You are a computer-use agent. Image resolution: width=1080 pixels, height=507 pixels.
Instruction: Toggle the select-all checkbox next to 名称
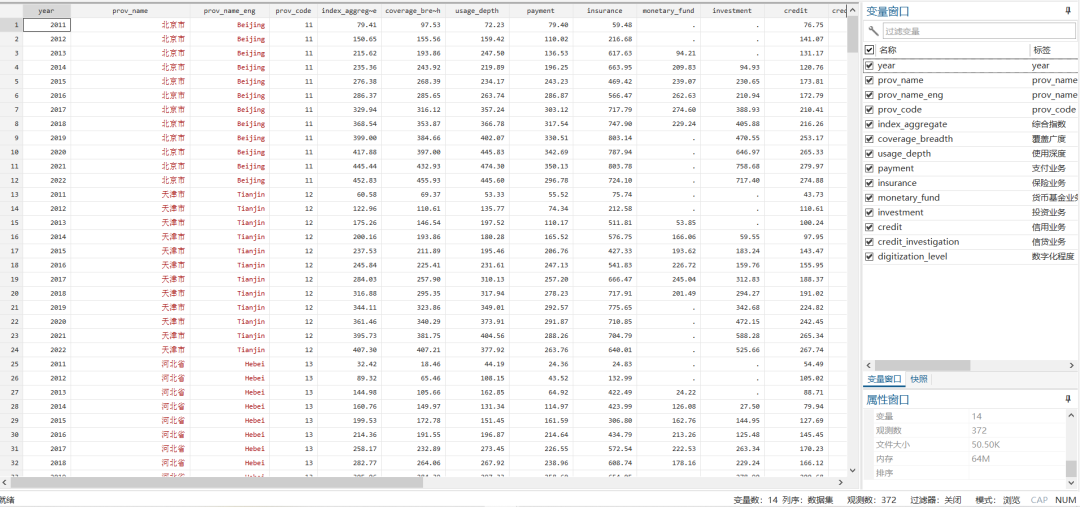point(869,50)
